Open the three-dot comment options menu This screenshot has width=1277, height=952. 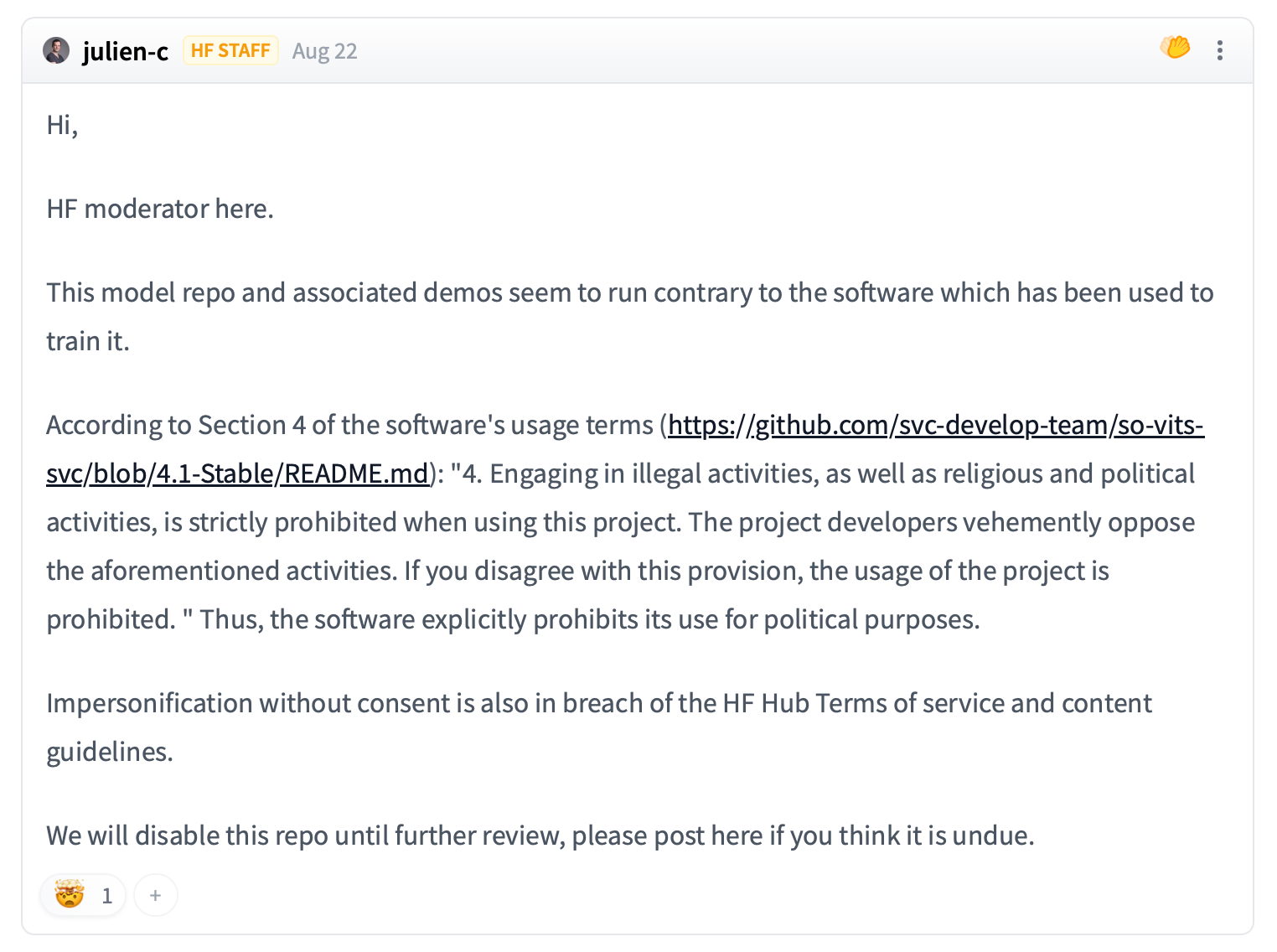tap(1219, 50)
